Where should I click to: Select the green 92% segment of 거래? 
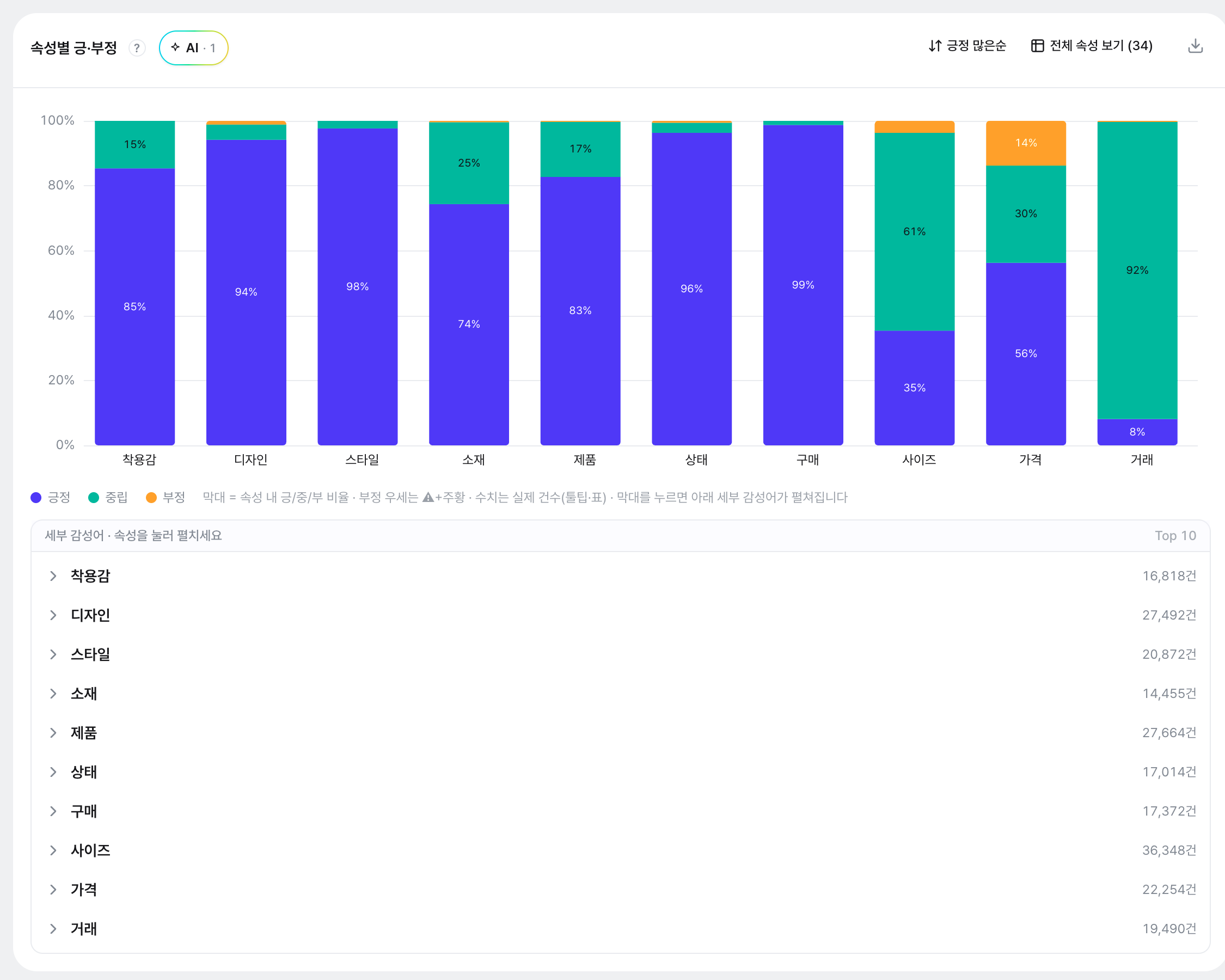tap(1137, 271)
